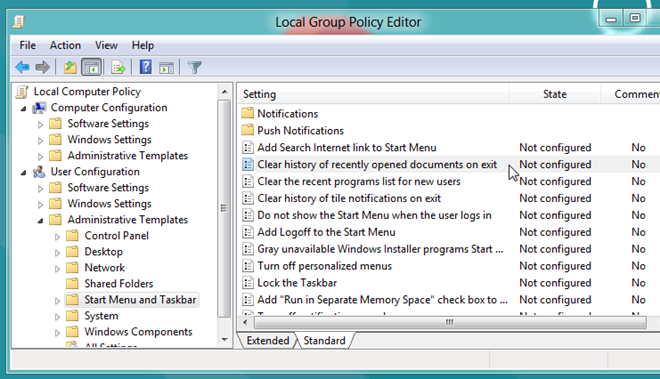Expand the Windows Components tree node
Screen dimensions: 660x379
[x=57, y=333]
